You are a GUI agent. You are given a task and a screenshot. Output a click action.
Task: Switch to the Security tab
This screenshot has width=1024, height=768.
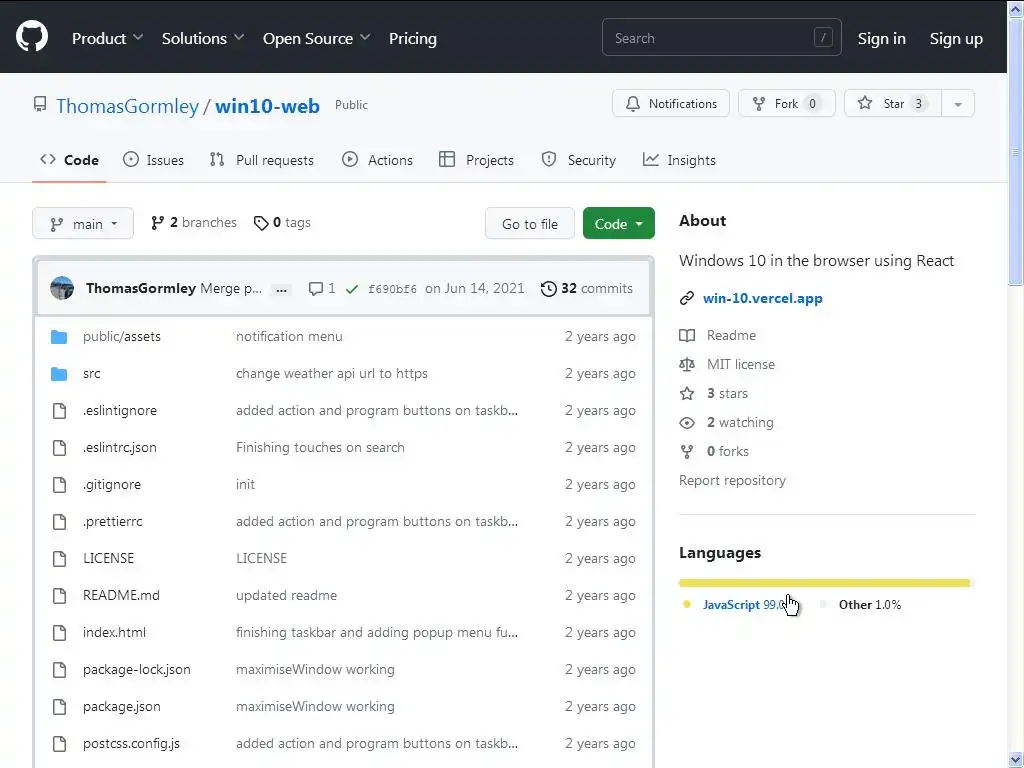click(579, 160)
